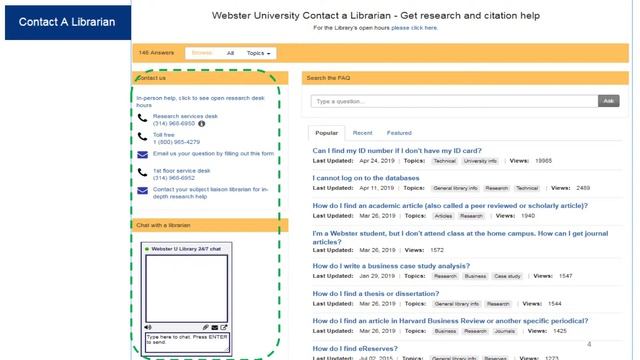The width and height of the screenshot is (640, 360).
Task: Switch to the Recent tab
Action: 362,133
